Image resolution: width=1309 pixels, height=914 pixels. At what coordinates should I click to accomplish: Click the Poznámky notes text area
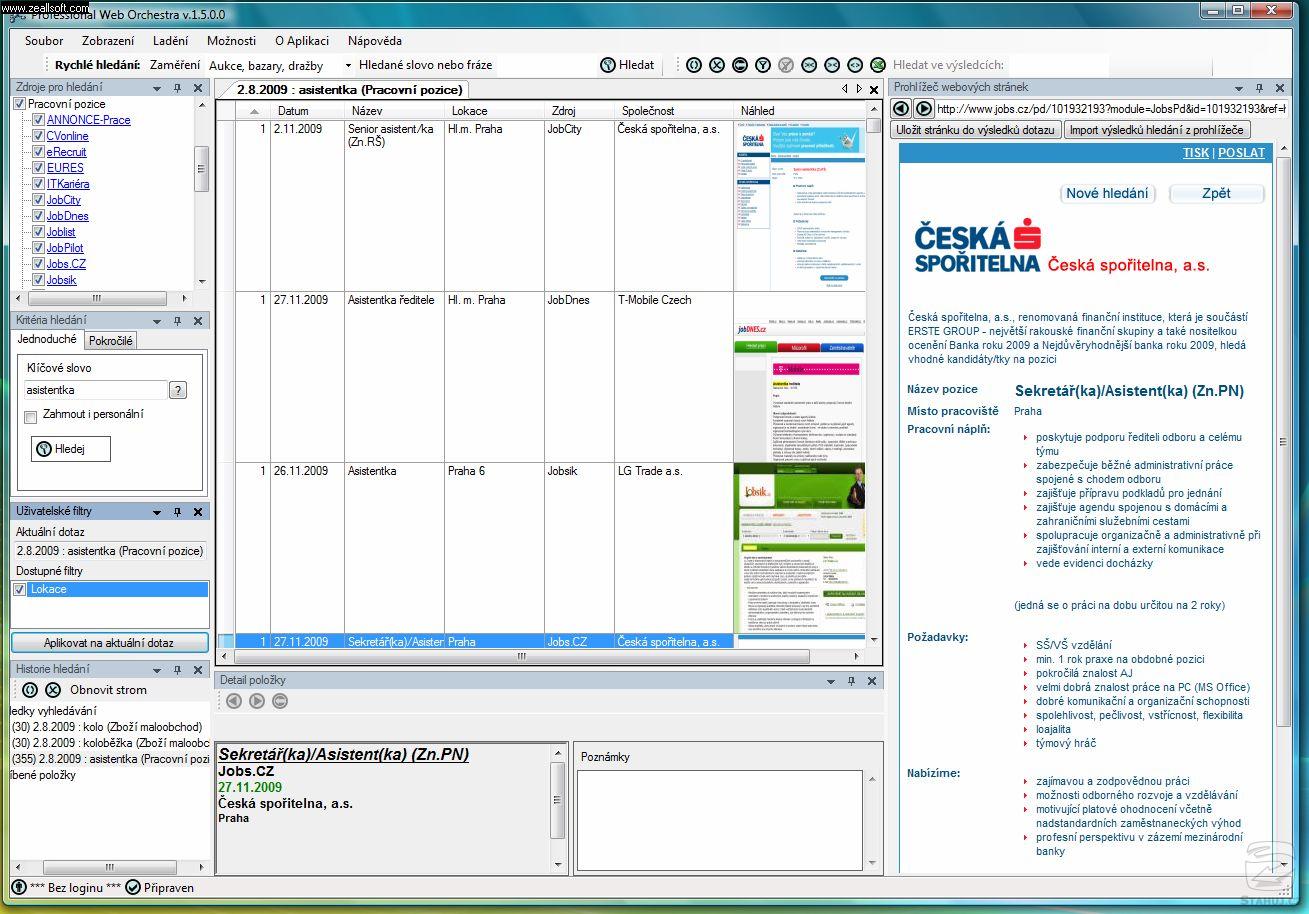click(719, 820)
